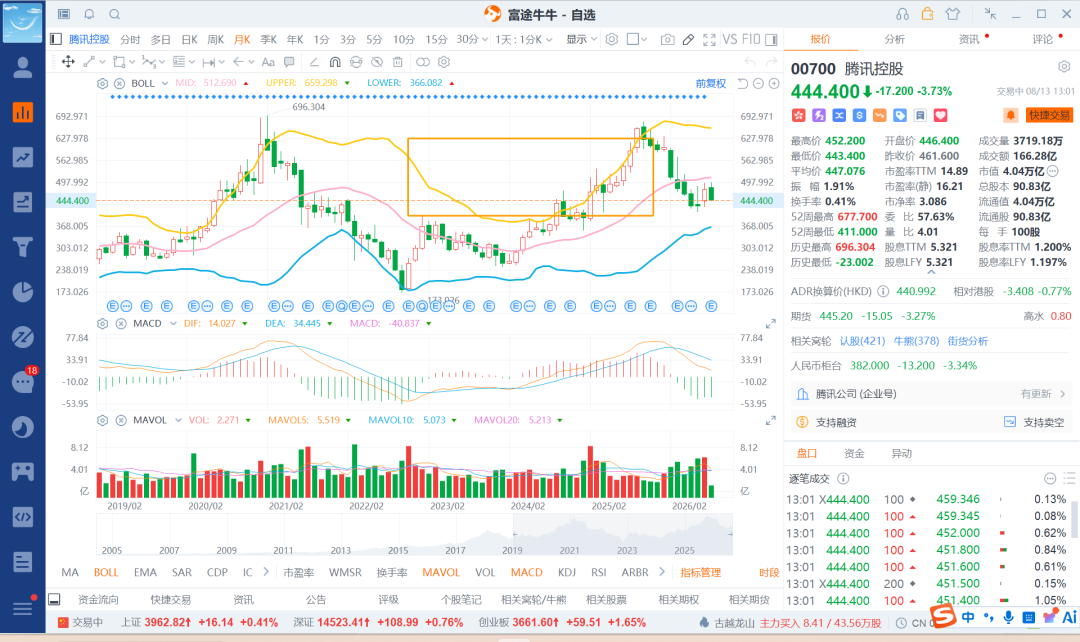Expand the BOLL indicator dropdown arrow
This screenshot has height=642, width=1080.
[x=165, y=83]
